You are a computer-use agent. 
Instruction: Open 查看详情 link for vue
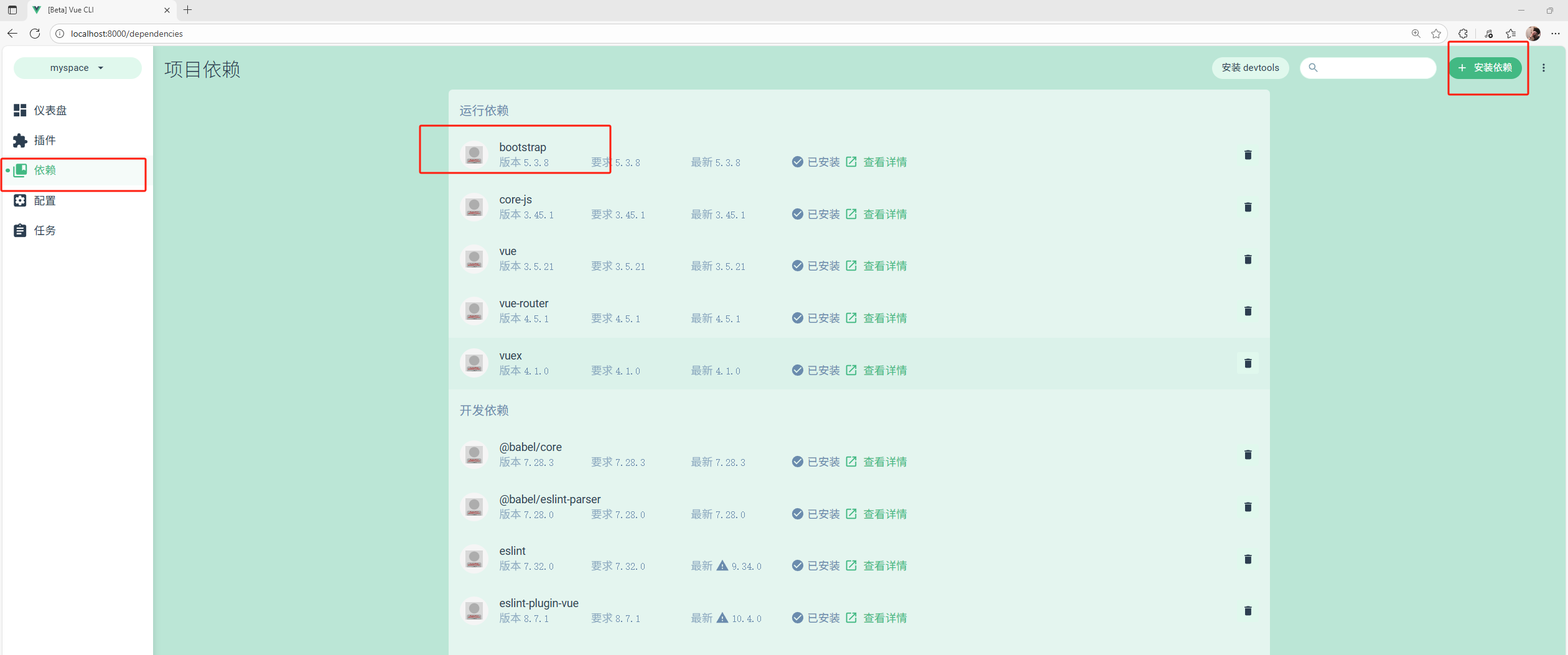point(877,266)
